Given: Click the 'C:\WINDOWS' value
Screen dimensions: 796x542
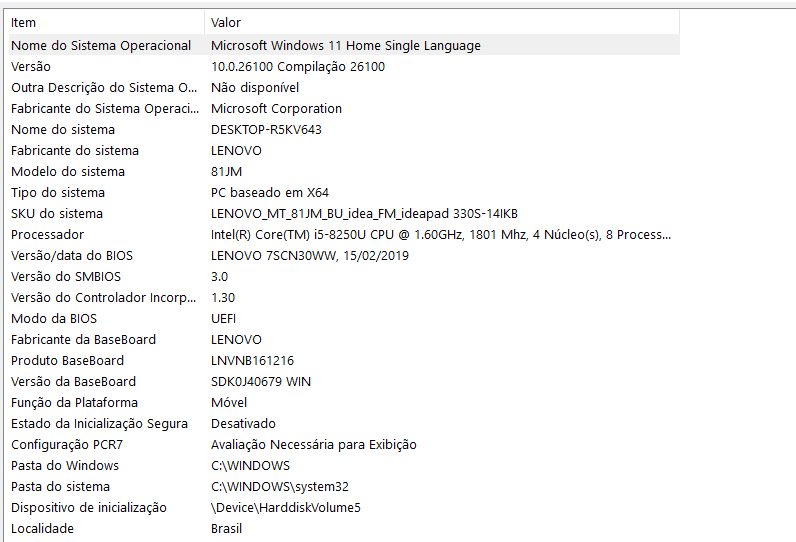Looking at the screenshot, I should point(250,466).
